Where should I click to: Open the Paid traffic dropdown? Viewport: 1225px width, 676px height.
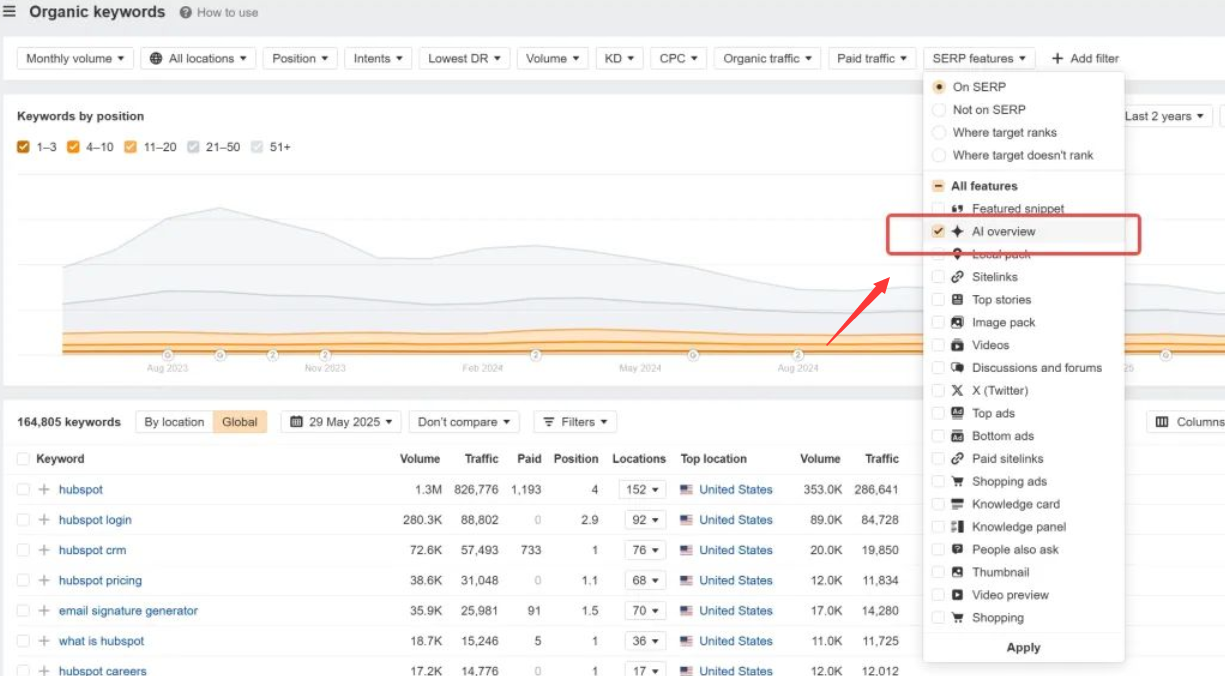pos(872,58)
